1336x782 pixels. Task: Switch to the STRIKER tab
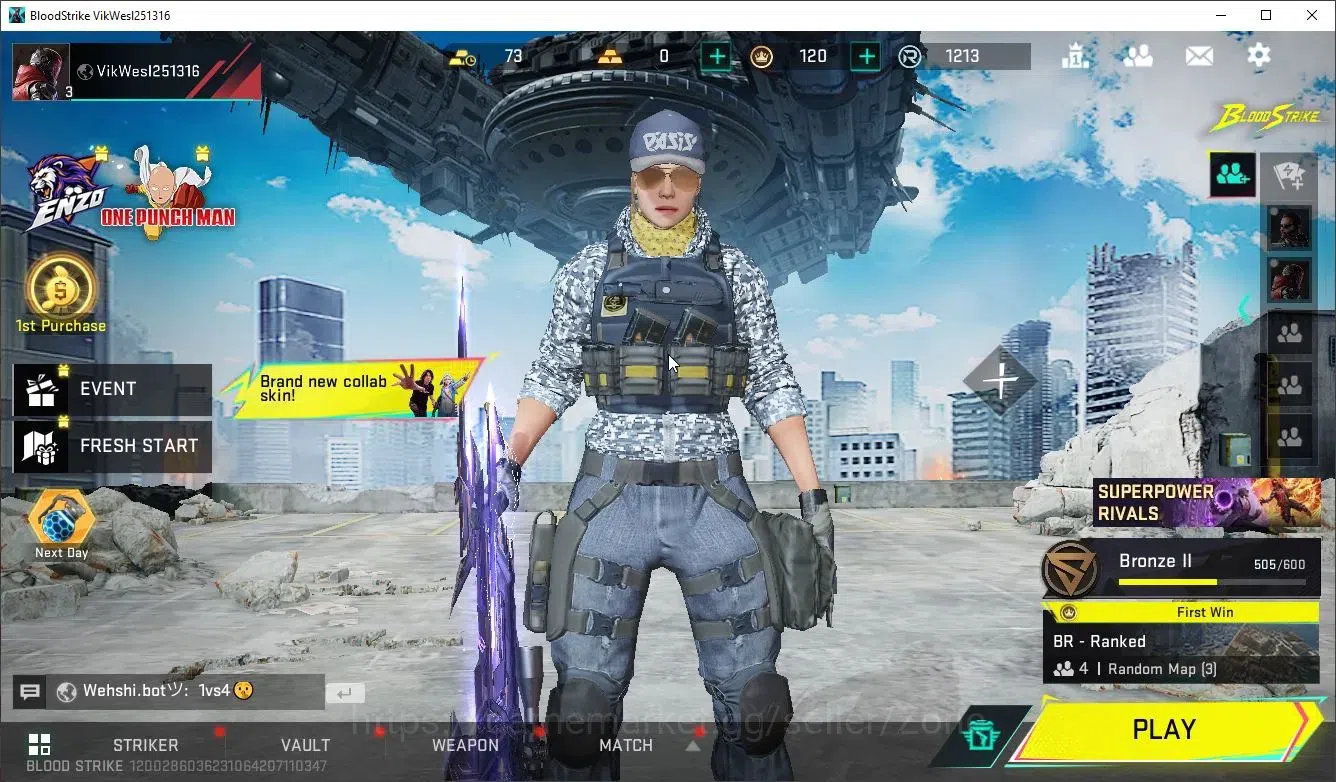(x=146, y=745)
